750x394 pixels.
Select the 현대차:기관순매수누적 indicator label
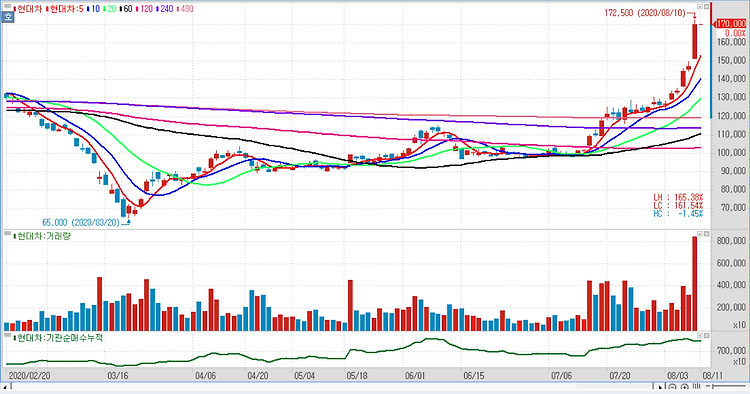pyautogui.click(x=58, y=338)
